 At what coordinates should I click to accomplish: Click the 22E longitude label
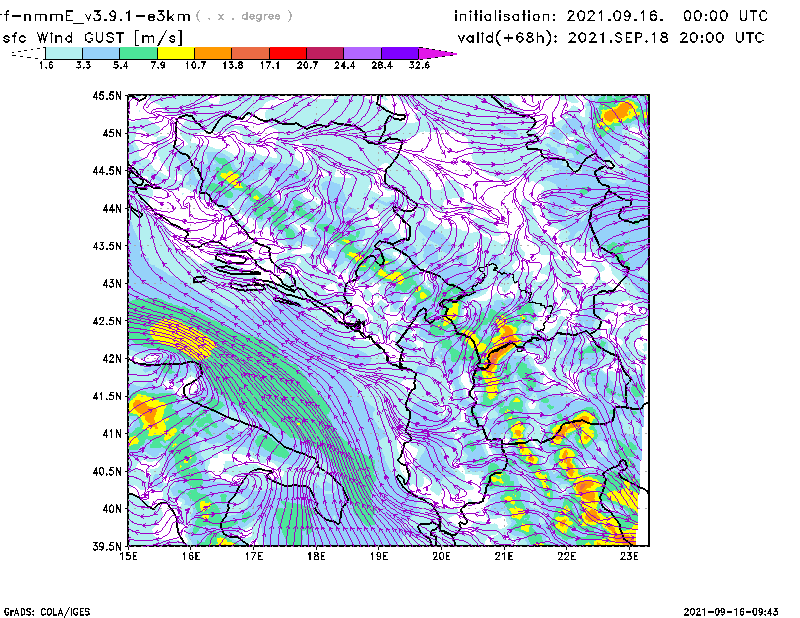[x=566, y=556]
